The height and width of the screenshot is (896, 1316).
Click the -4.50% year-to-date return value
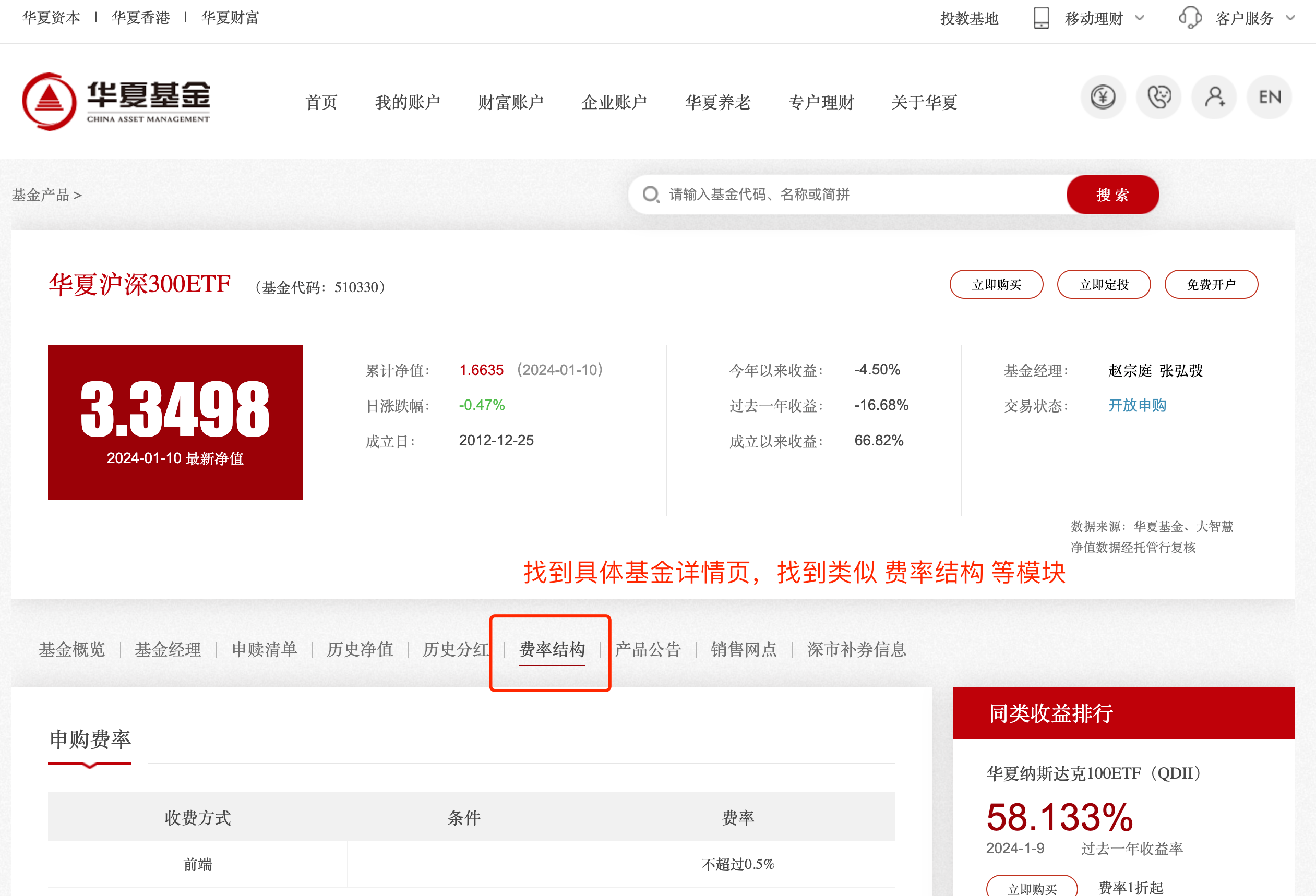tap(877, 370)
